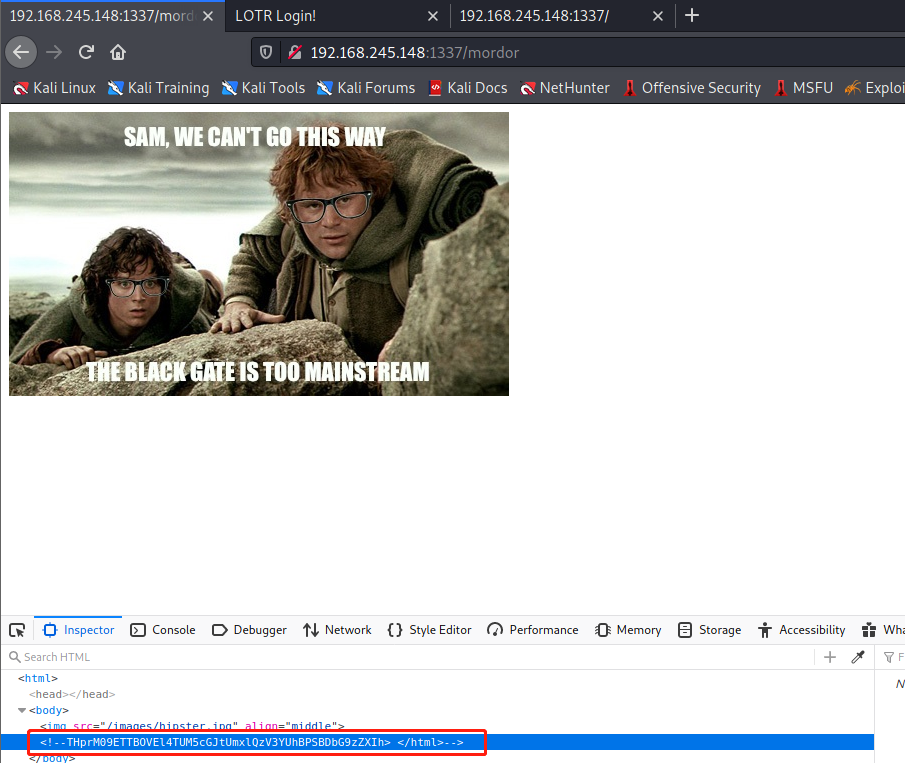The width and height of the screenshot is (905, 763).
Task: Close the mordor tab
Action: [x=208, y=16]
